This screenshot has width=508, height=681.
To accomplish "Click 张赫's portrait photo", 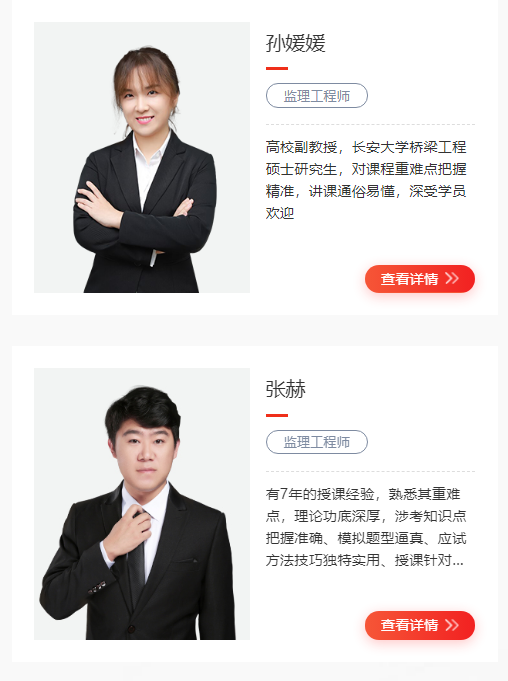I will pyautogui.click(x=142, y=504).
